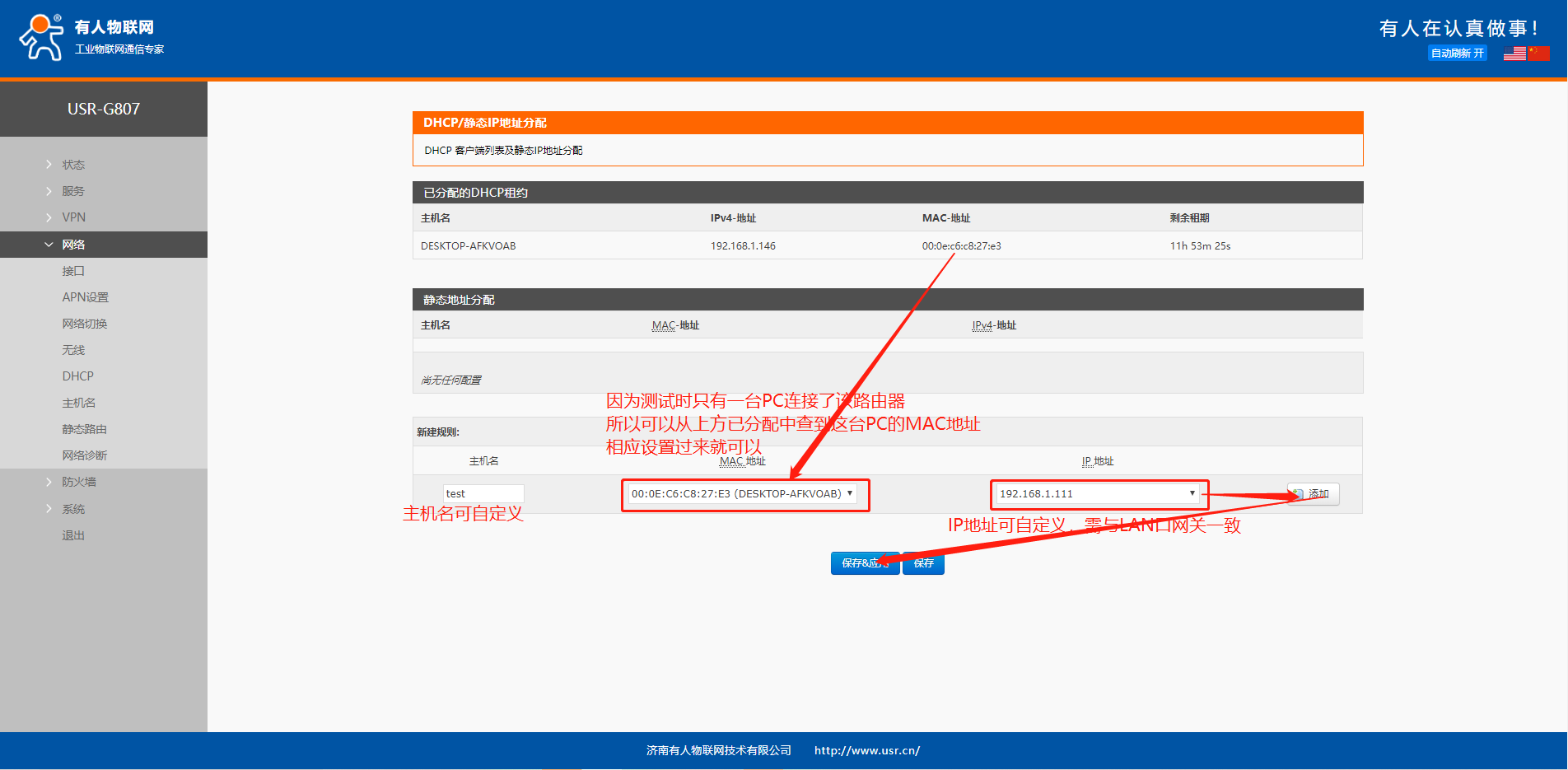This screenshot has height=770, width=1568.
Task: Click the hostname field containing test
Action: pyautogui.click(x=483, y=494)
